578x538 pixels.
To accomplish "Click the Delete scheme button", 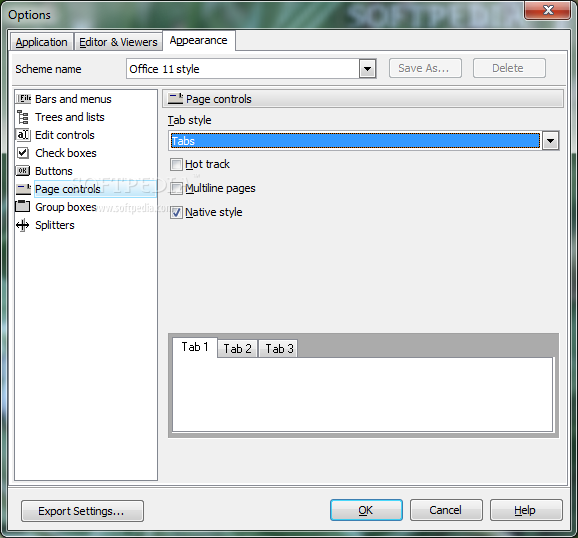I will point(509,68).
